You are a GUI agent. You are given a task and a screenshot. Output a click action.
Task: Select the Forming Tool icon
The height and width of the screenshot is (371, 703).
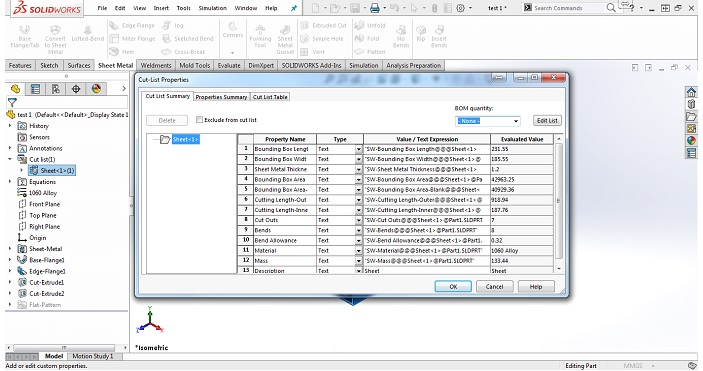260,36
